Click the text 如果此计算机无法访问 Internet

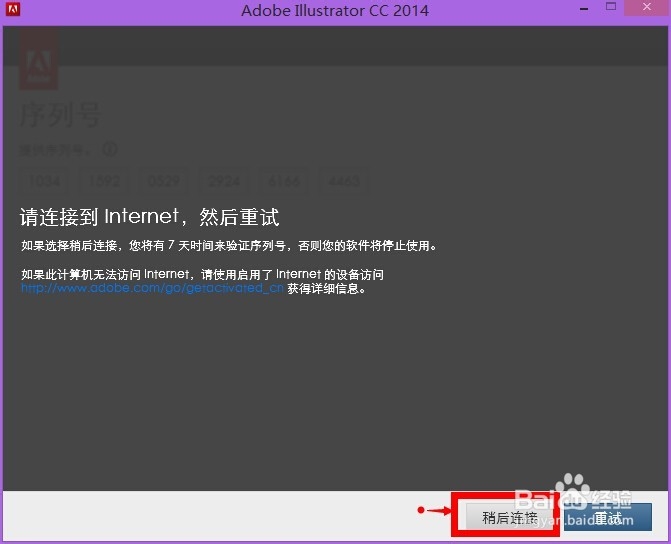click(x=105, y=274)
